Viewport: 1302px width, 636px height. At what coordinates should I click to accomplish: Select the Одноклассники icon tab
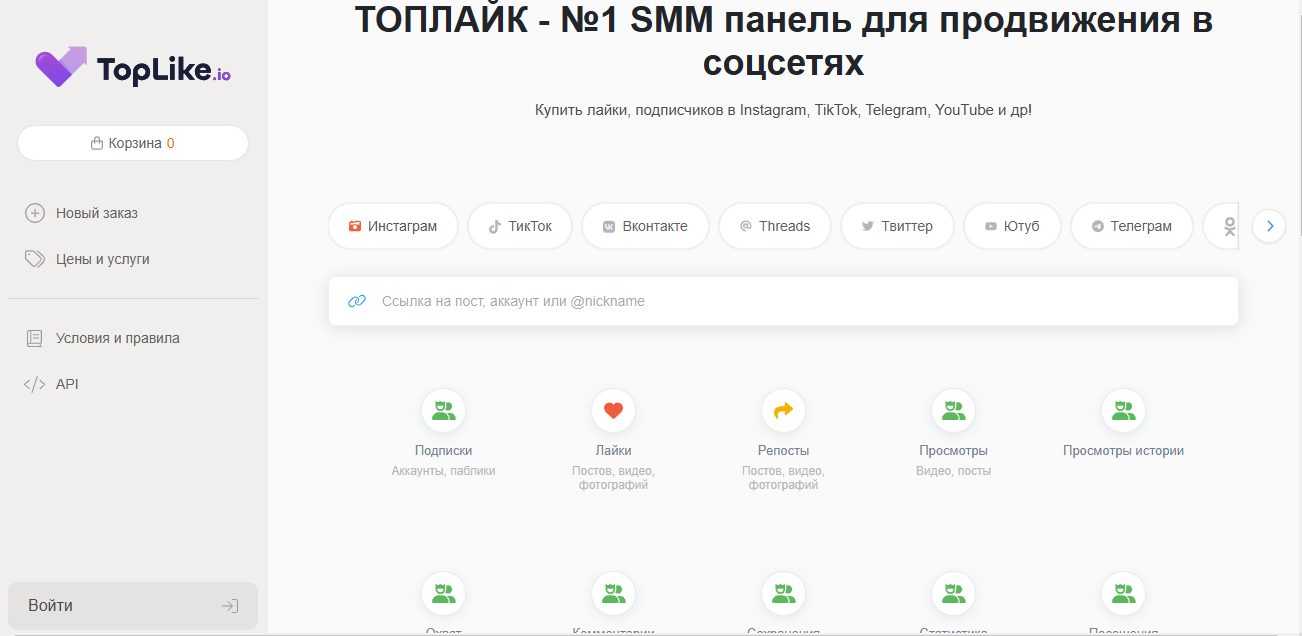click(x=1221, y=226)
